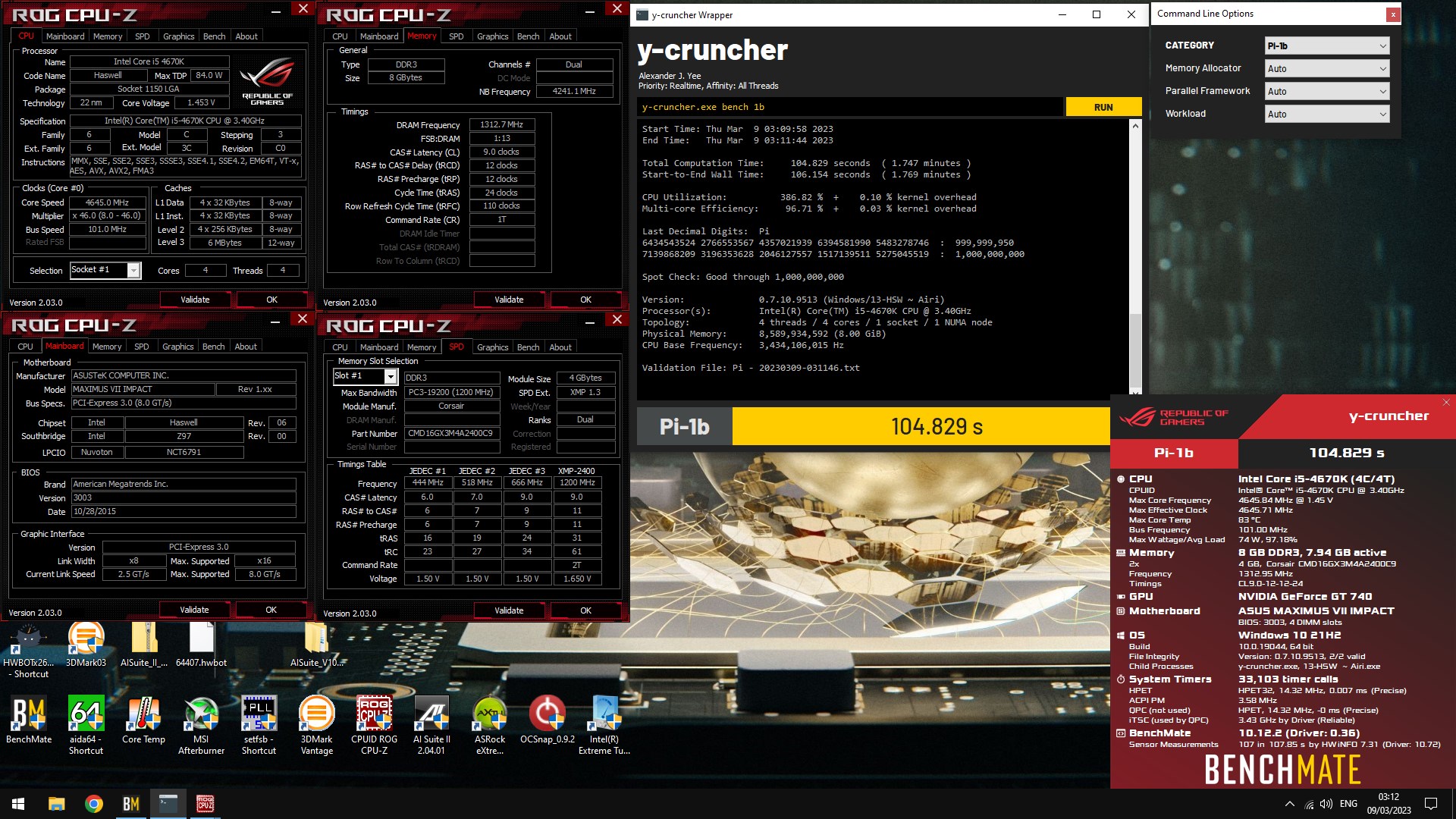
Task: Click the Part Number CMD16GX3M4A2400C9 field
Action: [x=451, y=434]
